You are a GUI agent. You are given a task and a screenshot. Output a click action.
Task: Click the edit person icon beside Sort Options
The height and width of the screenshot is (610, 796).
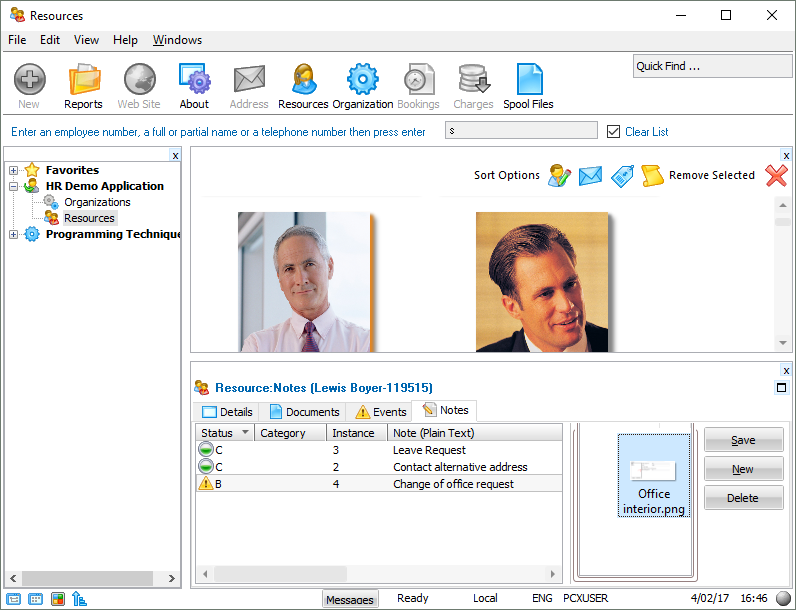559,176
